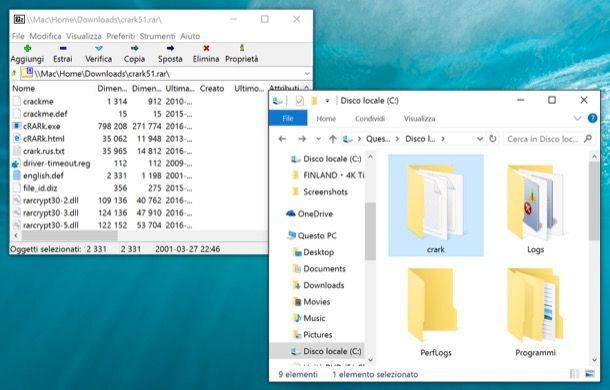The height and width of the screenshot is (390, 610).
Task: Open Documents in the navigation pane
Action: pyautogui.click(x=319, y=269)
